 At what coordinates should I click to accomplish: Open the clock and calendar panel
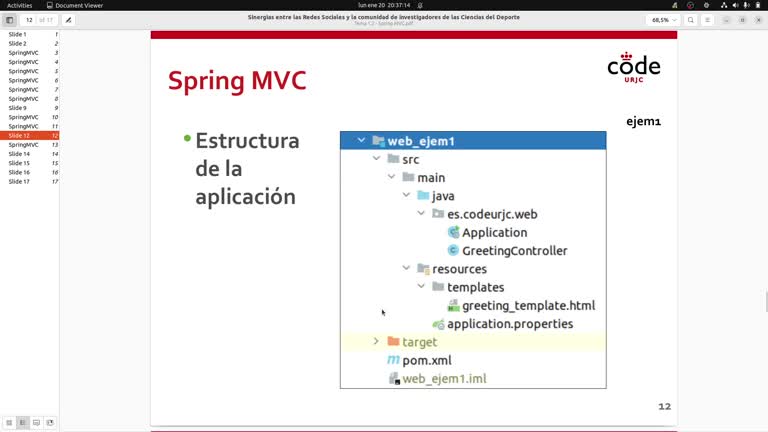tap(384, 5)
